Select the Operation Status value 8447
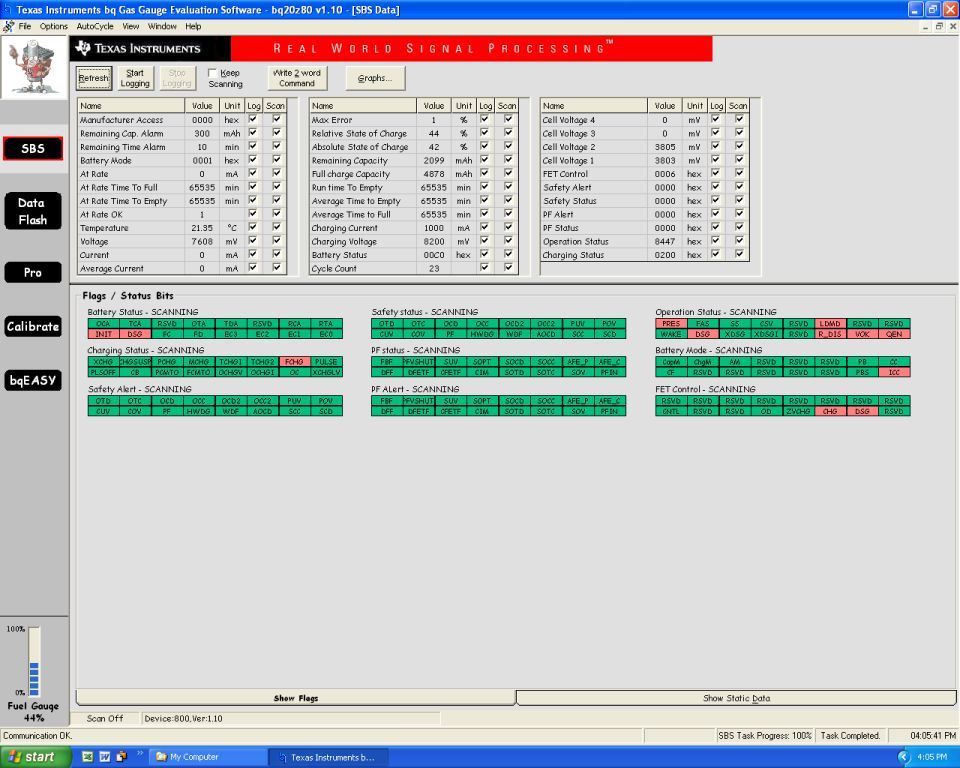The image size is (960, 768). (x=665, y=241)
